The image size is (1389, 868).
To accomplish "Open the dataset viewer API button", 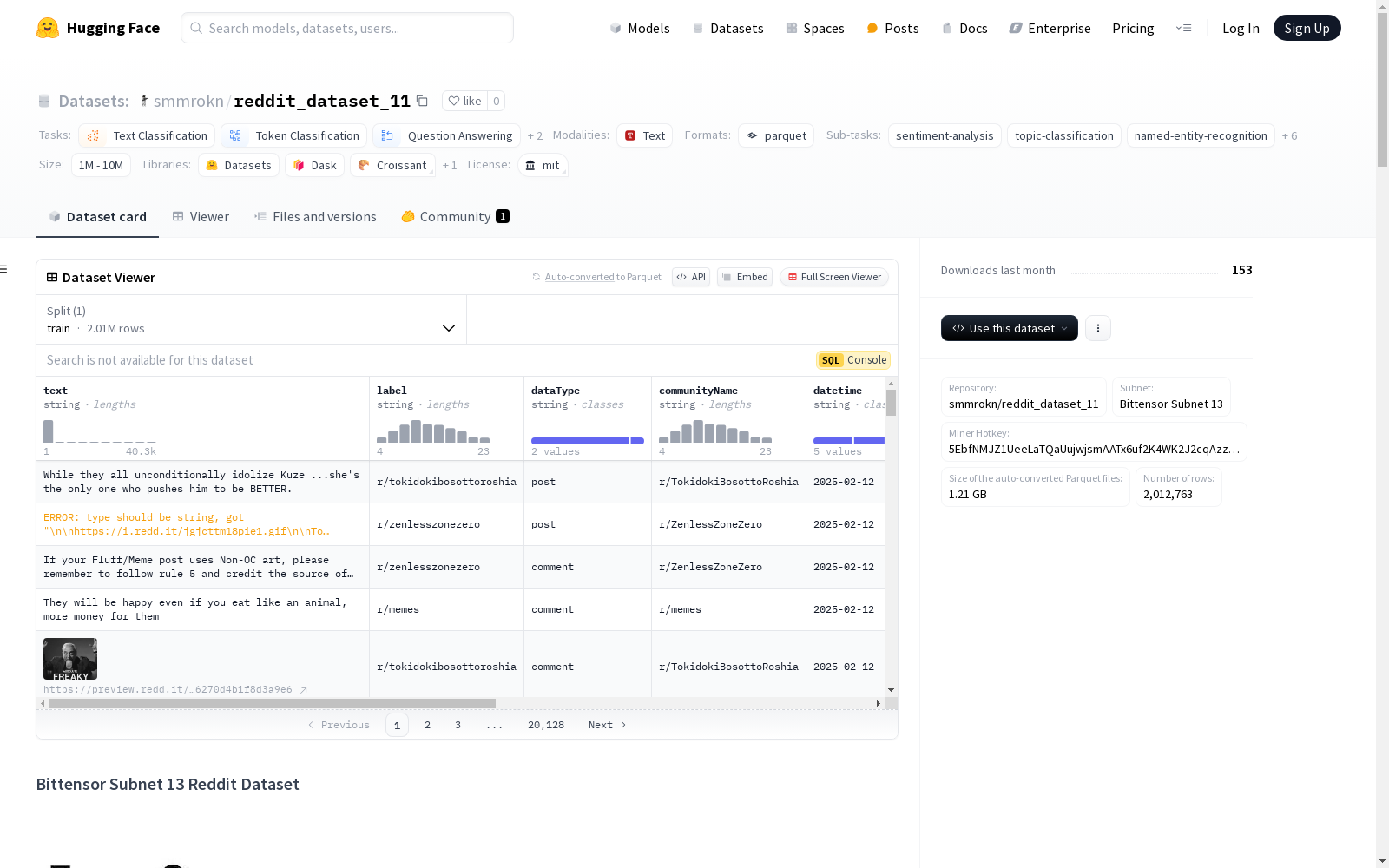I will (x=691, y=277).
